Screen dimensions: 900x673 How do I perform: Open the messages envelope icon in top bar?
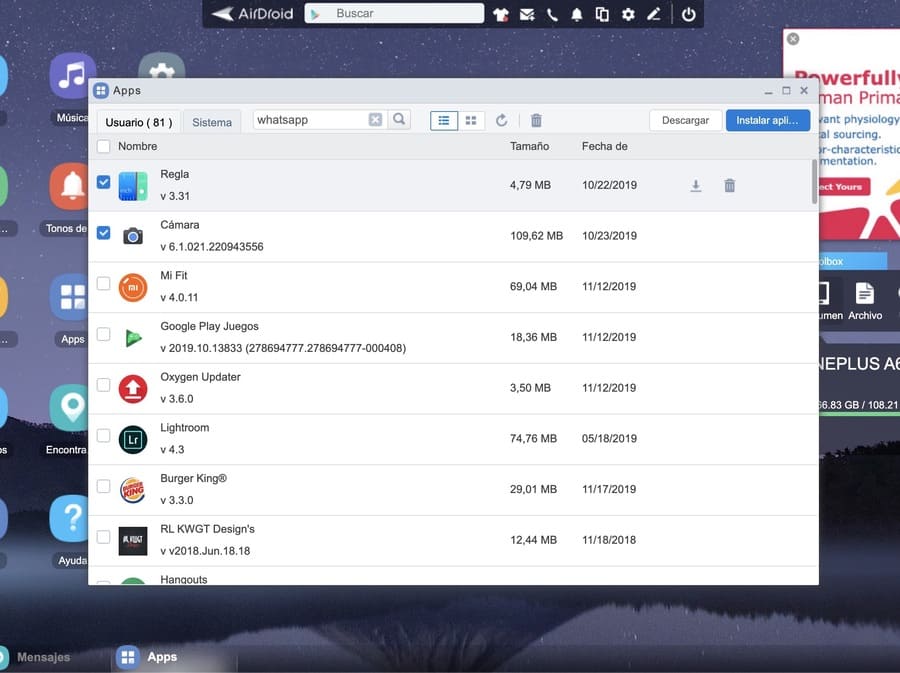pyautogui.click(x=527, y=14)
